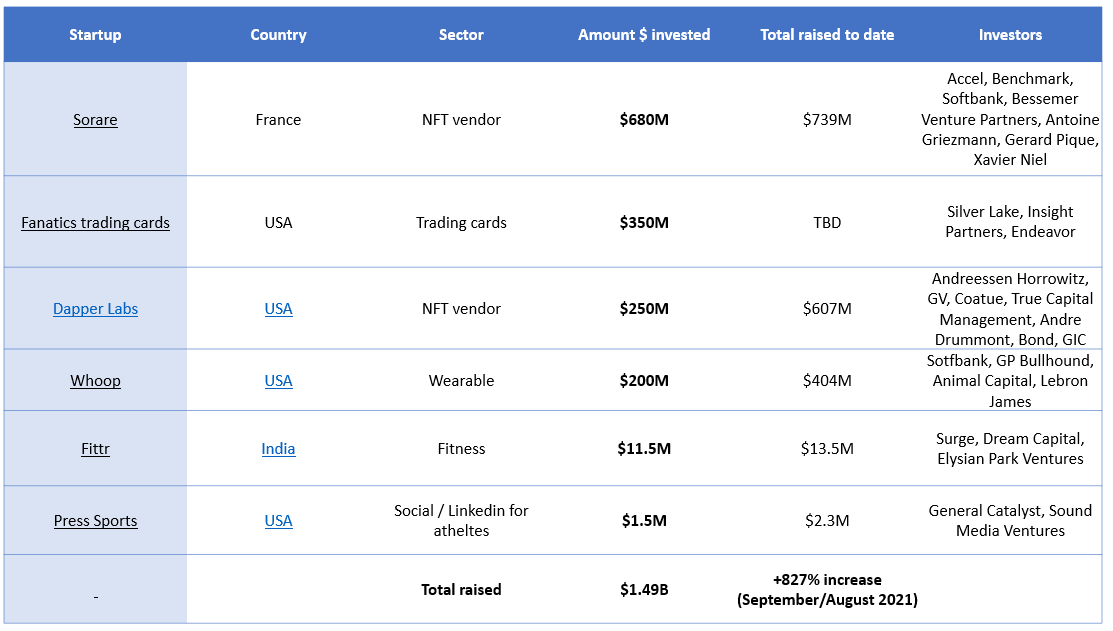Viewport: 1113px width, 631px height.
Task: Open the USA link in Press Sports row
Action: click(x=278, y=521)
